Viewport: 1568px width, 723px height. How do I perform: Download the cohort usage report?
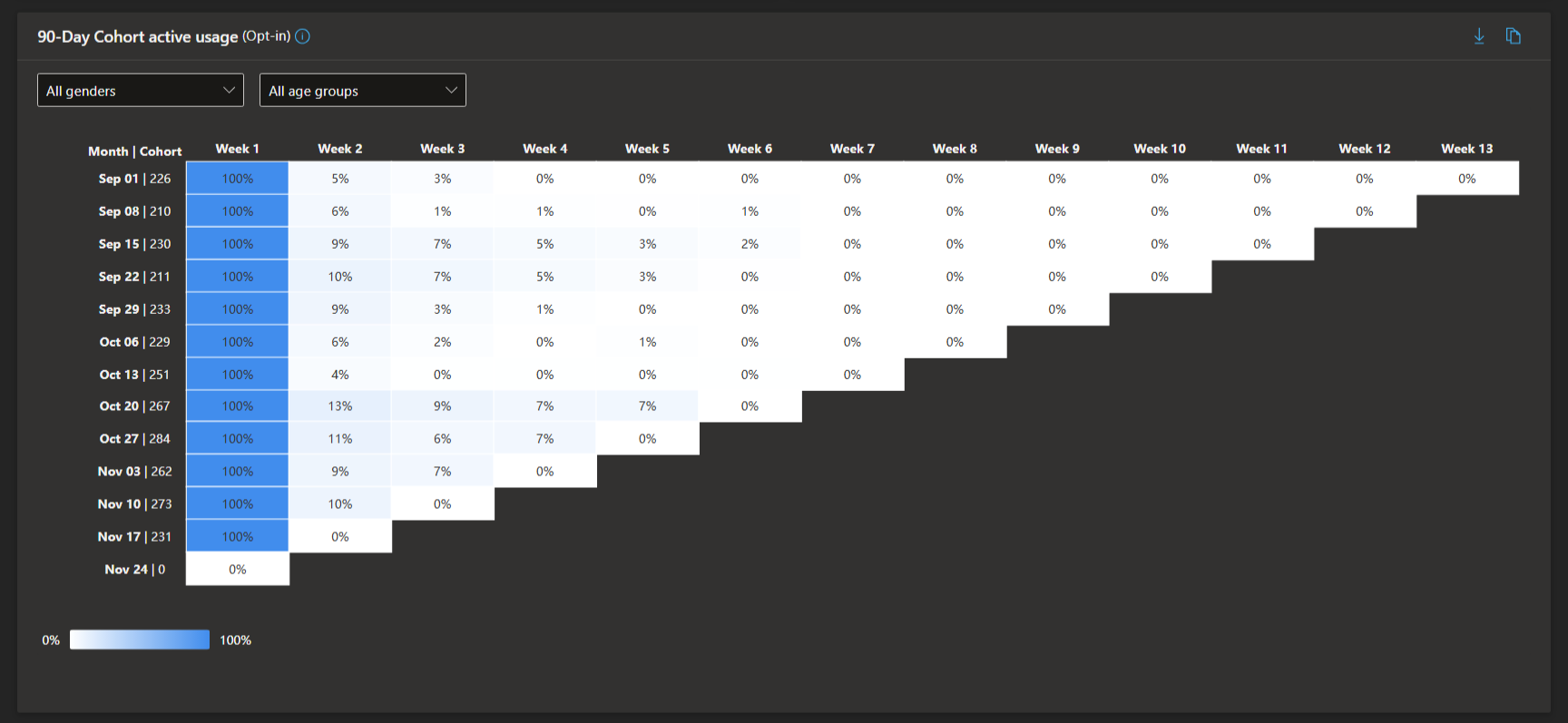coord(1479,36)
